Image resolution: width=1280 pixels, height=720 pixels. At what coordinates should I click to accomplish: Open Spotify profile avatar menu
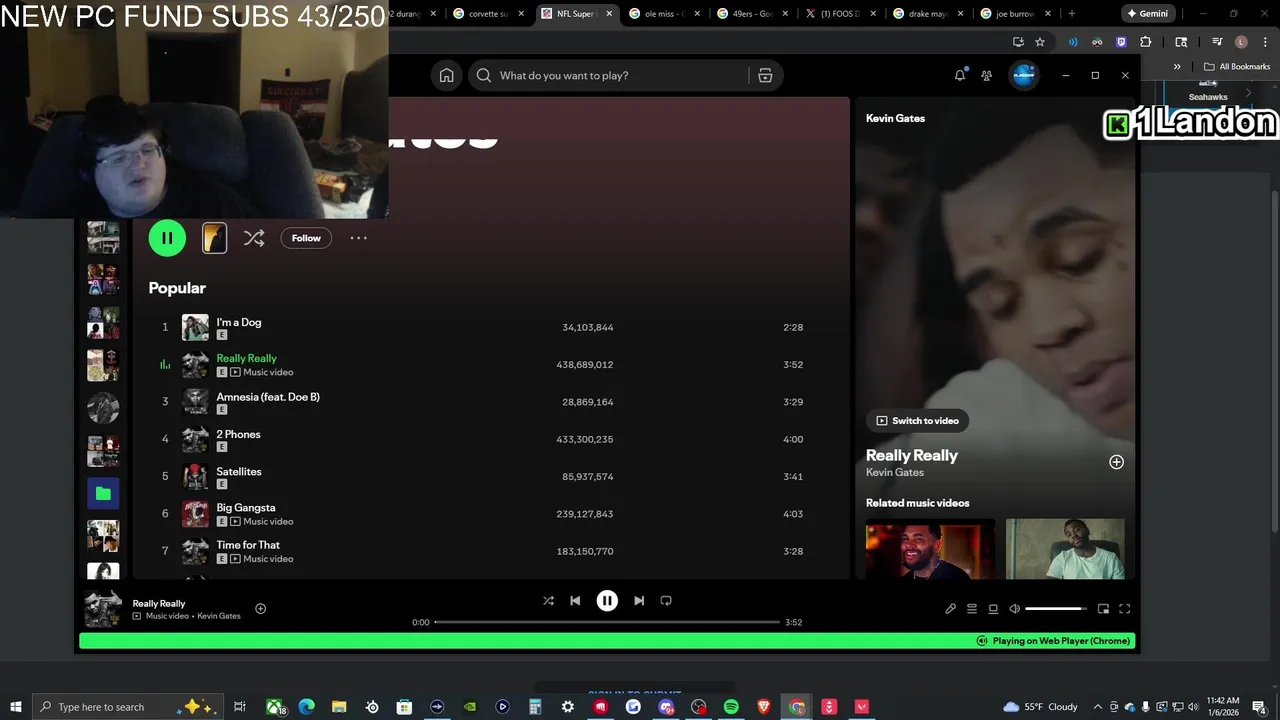click(1023, 75)
